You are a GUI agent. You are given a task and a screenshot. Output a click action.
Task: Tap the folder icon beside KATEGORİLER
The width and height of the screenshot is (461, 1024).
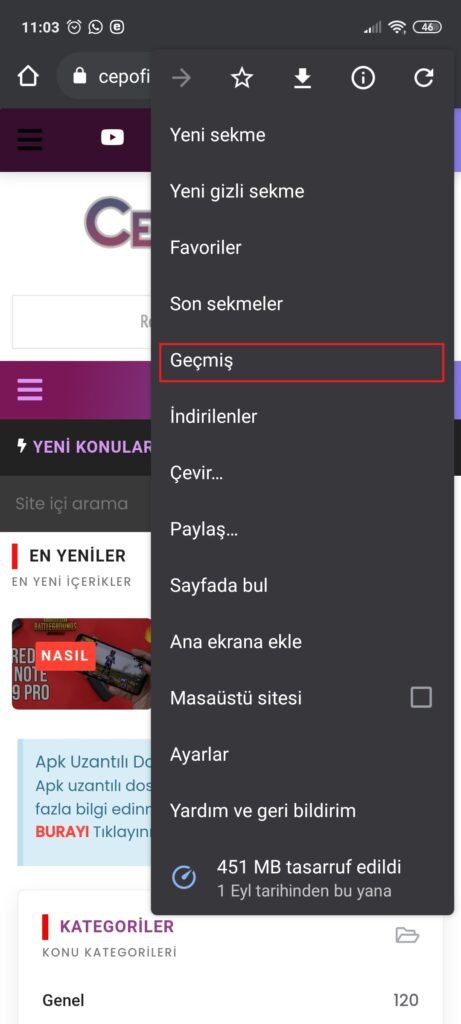407,935
